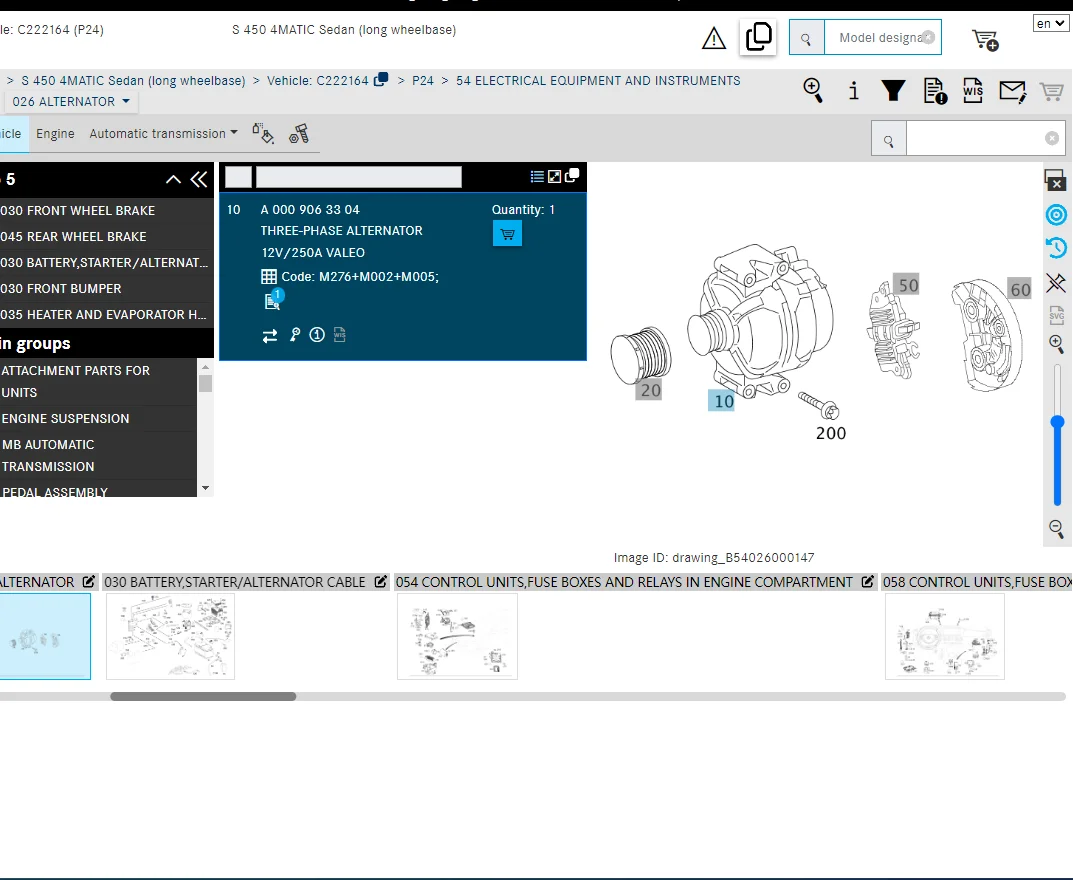Click the expand panel icon in parts header
This screenshot has height=880, width=1073.
coord(554,177)
